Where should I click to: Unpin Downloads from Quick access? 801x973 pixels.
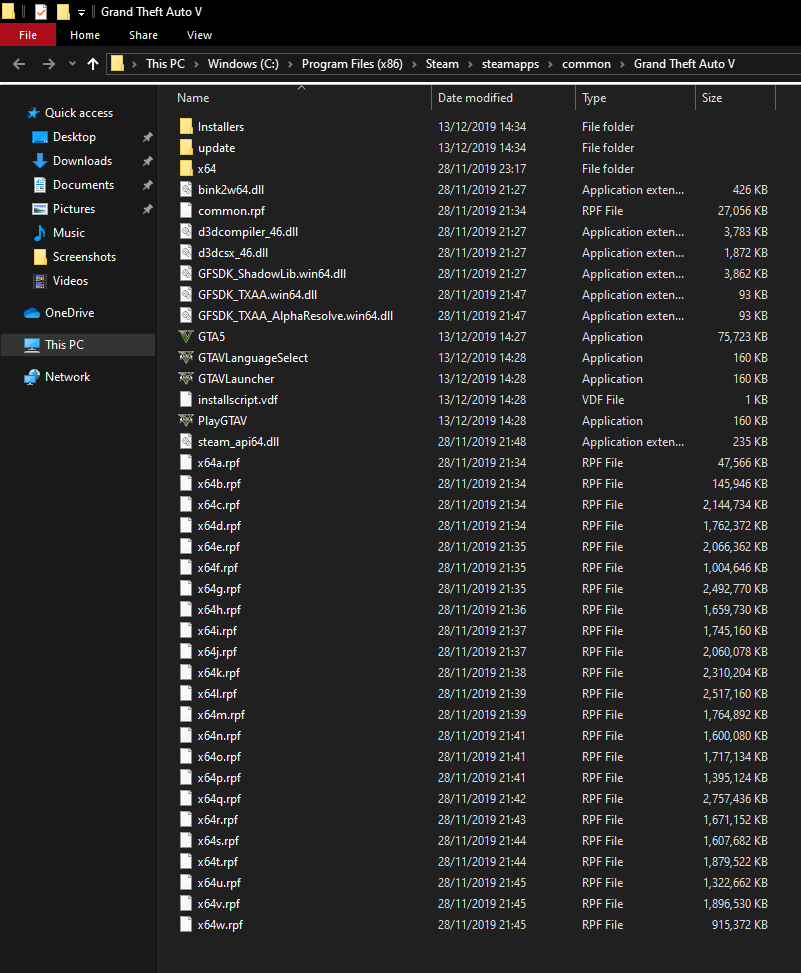coord(148,160)
